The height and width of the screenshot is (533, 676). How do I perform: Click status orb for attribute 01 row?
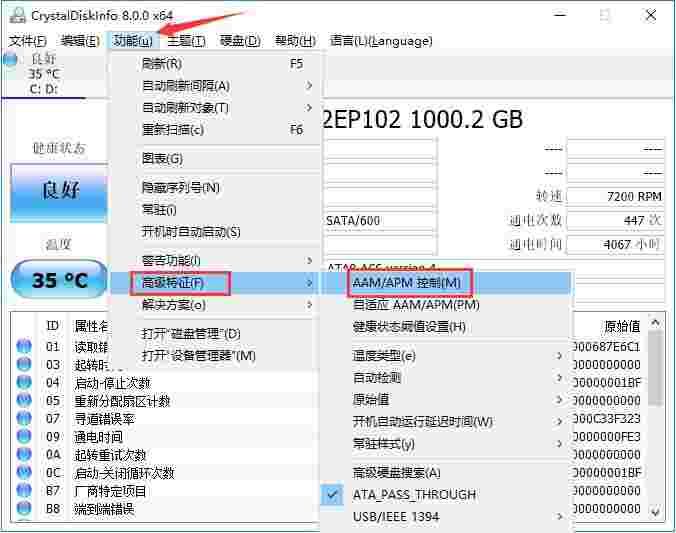point(24,346)
